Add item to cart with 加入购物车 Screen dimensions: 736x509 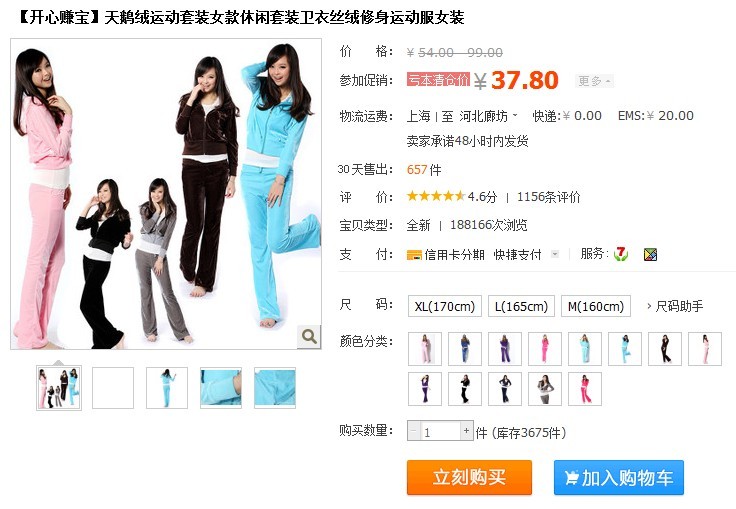(619, 478)
